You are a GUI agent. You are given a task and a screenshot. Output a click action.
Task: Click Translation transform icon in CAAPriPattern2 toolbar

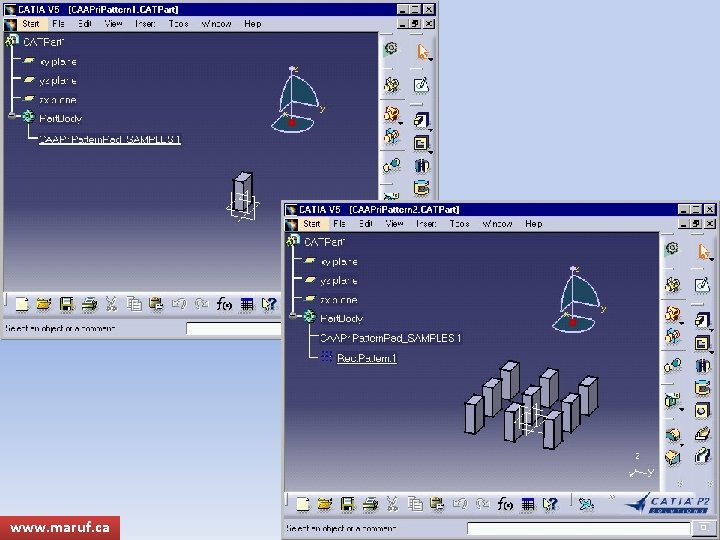673,338
